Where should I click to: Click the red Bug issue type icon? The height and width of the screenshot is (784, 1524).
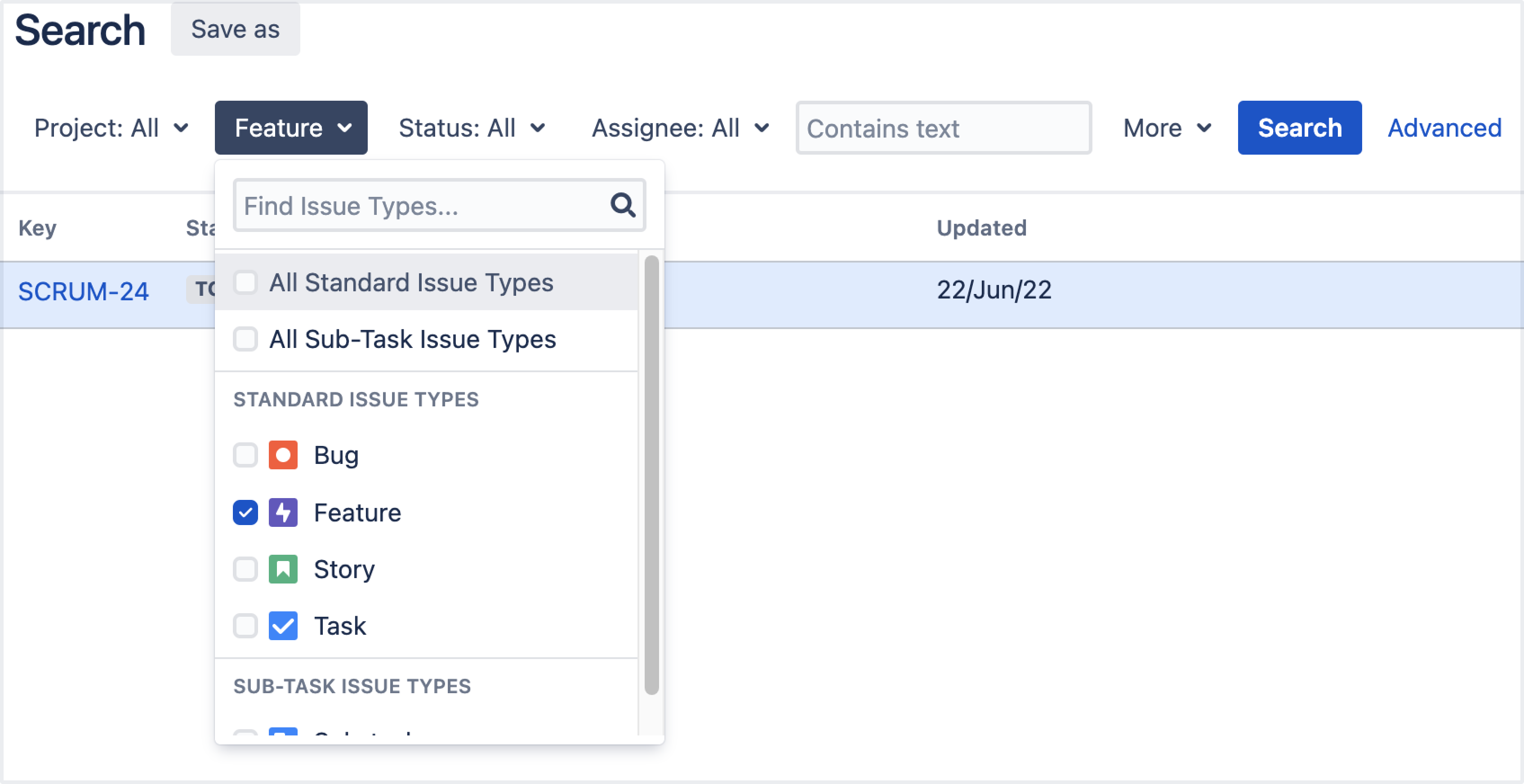coord(283,455)
